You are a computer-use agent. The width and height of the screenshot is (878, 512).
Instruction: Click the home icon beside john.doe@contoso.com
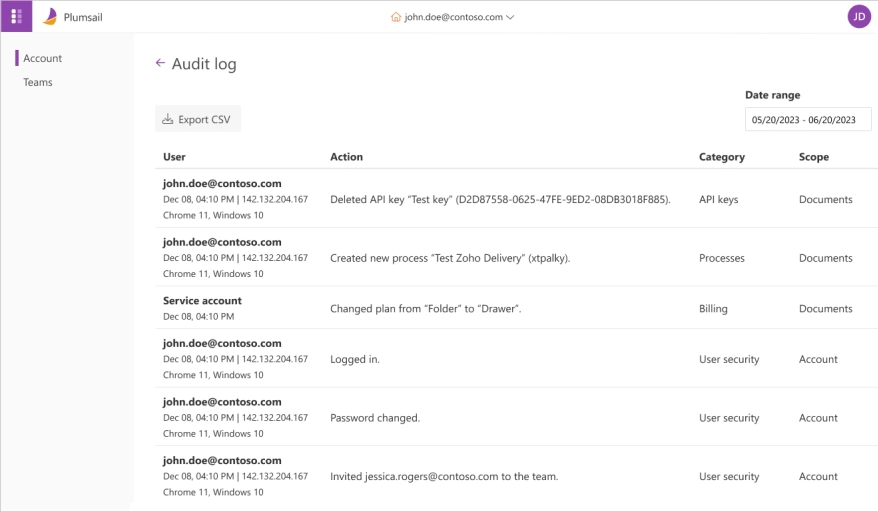(x=396, y=17)
